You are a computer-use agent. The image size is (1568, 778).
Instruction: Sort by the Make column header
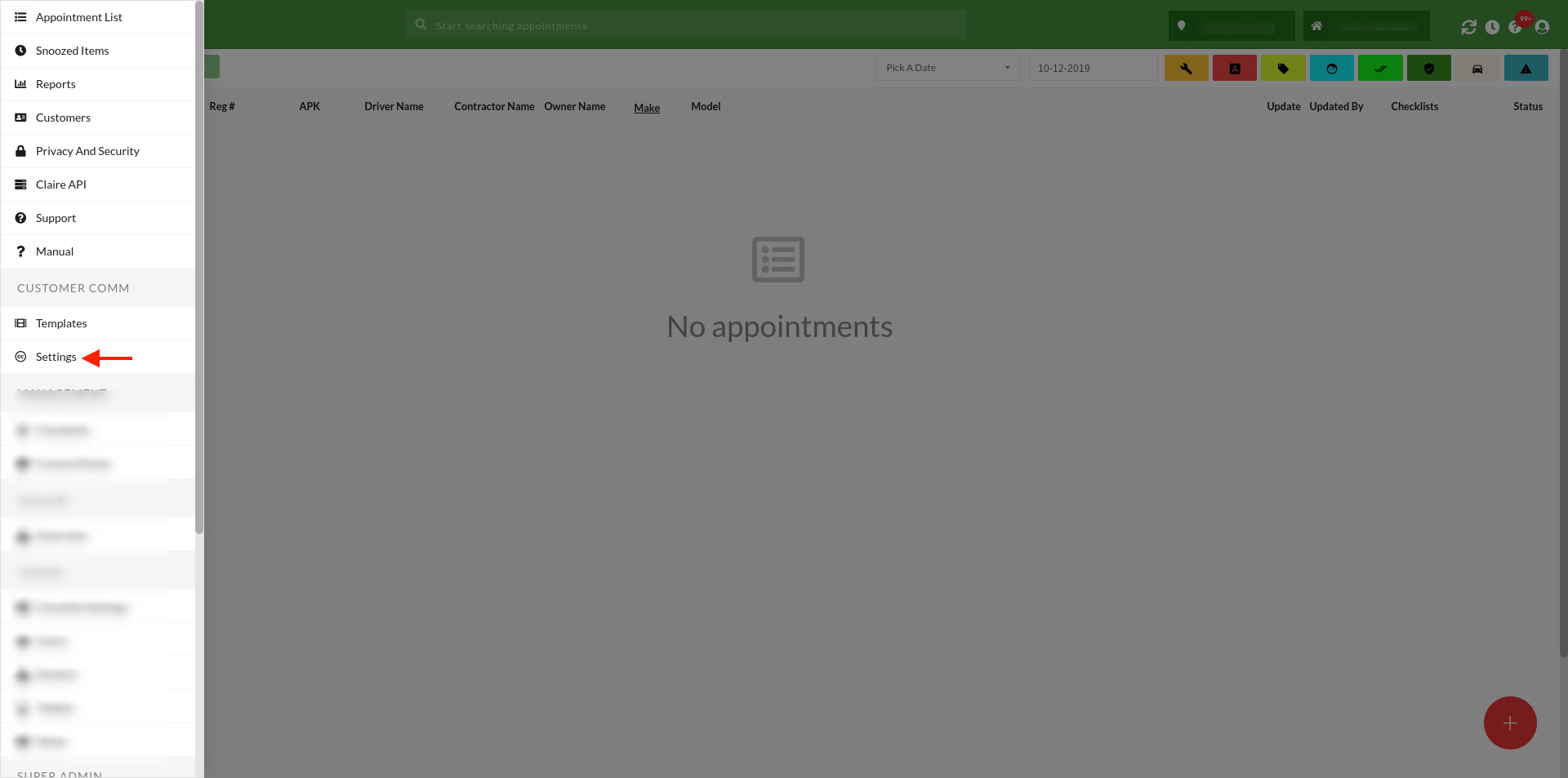tap(646, 108)
